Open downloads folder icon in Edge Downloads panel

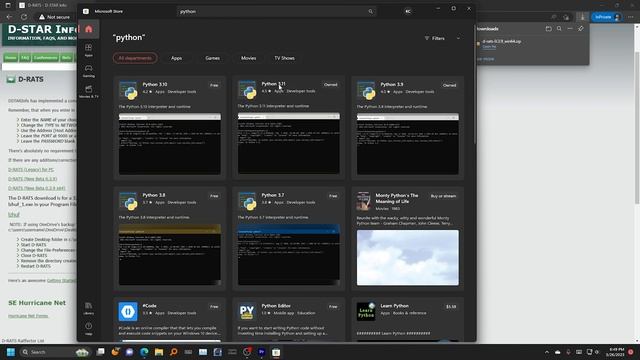coord(549,29)
